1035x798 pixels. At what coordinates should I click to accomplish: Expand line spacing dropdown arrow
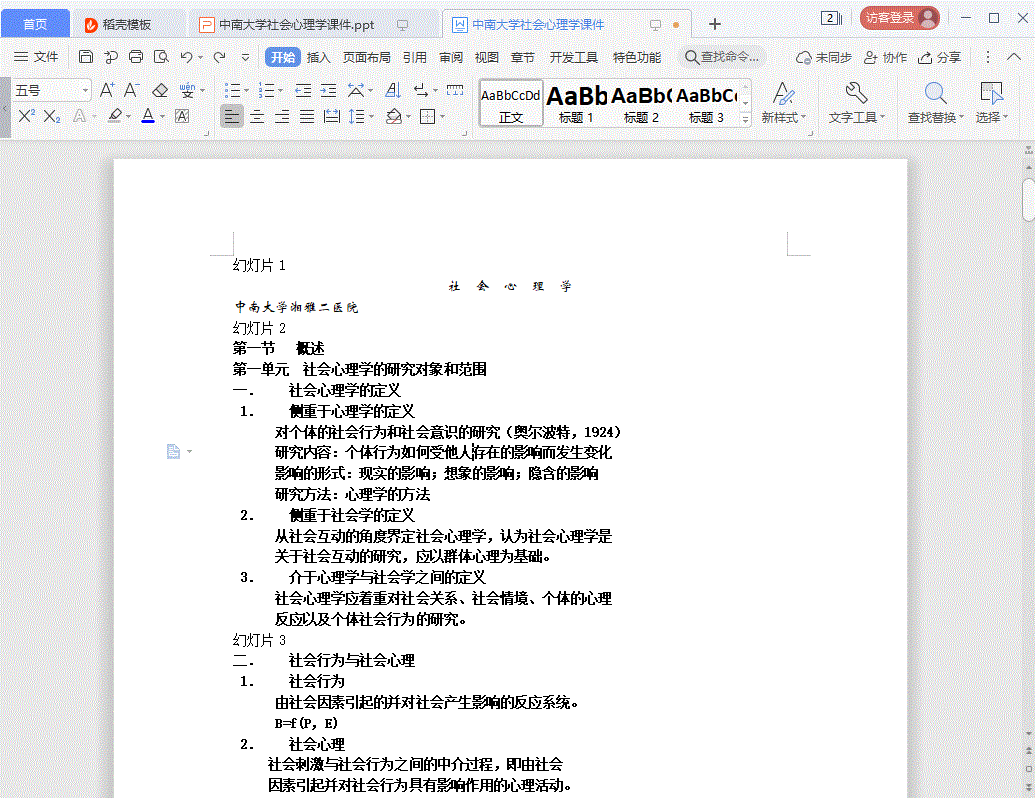click(x=372, y=117)
